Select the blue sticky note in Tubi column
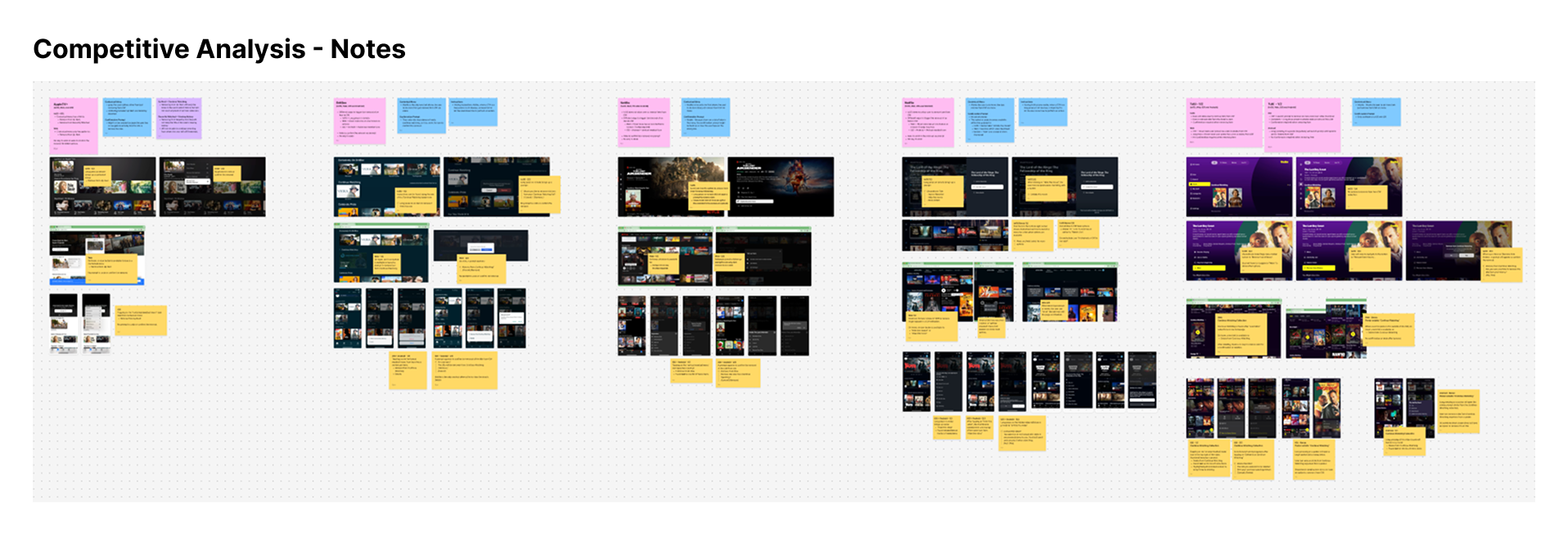This screenshot has width=1568, height=535. pyautogui.click(x=1376, y=113)
